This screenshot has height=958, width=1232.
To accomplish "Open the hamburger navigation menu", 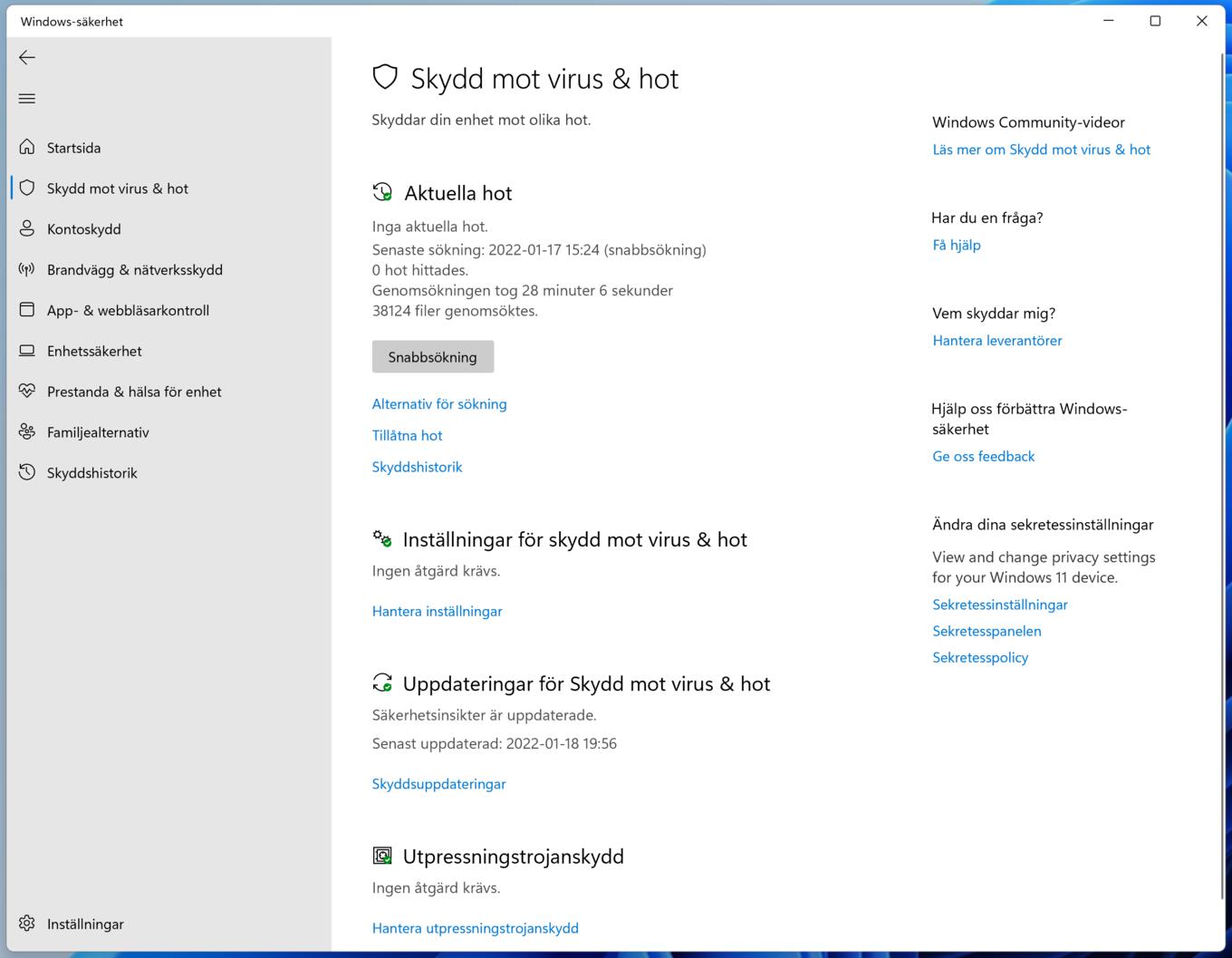I will click(27, 99).
